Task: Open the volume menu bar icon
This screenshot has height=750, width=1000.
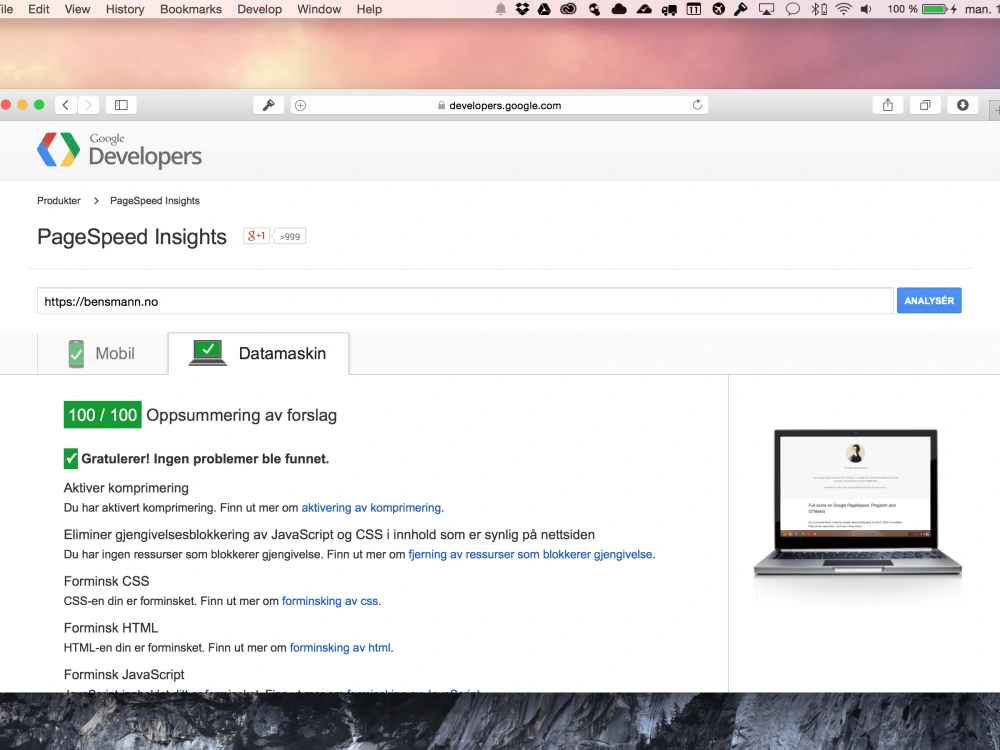Action: pyautogui.click(x=866, y=9)
